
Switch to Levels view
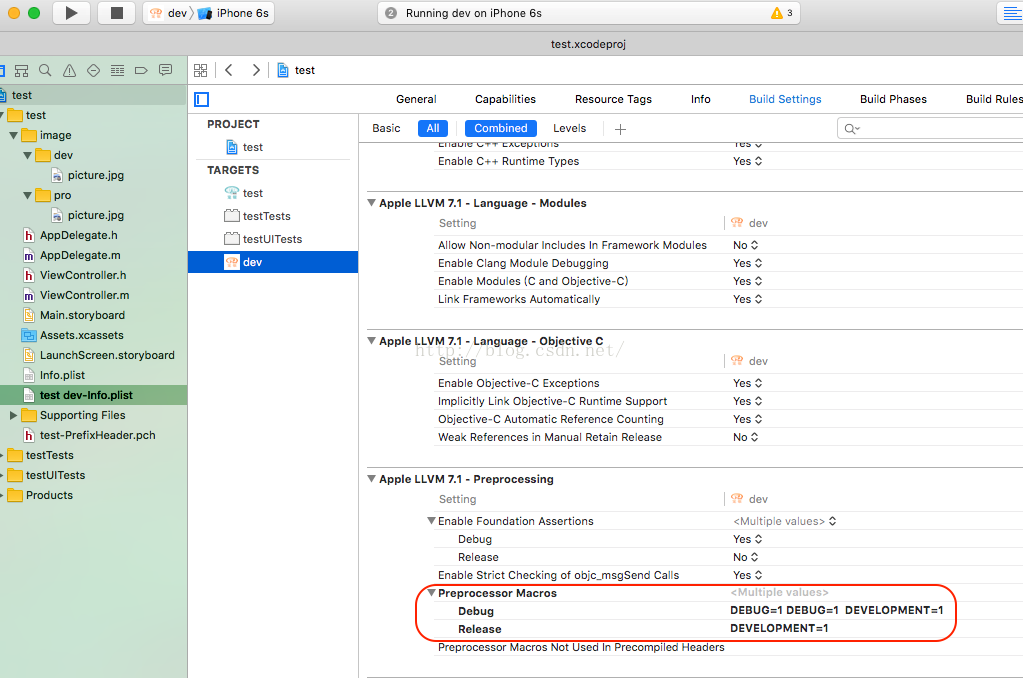pos(570,128)
